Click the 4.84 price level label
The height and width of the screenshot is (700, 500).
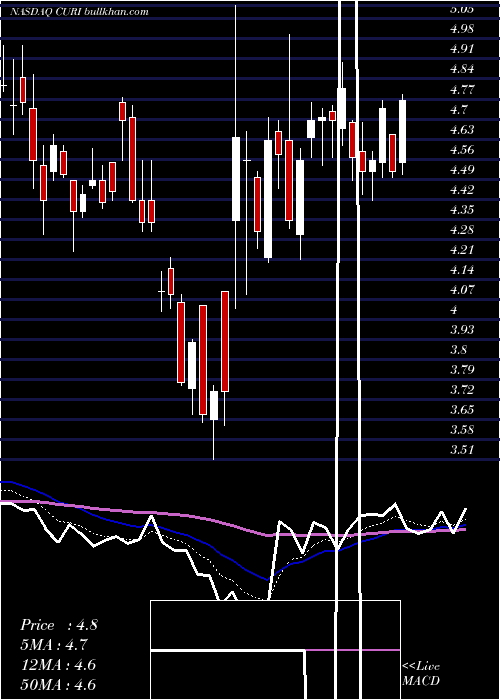coord(462,69)
